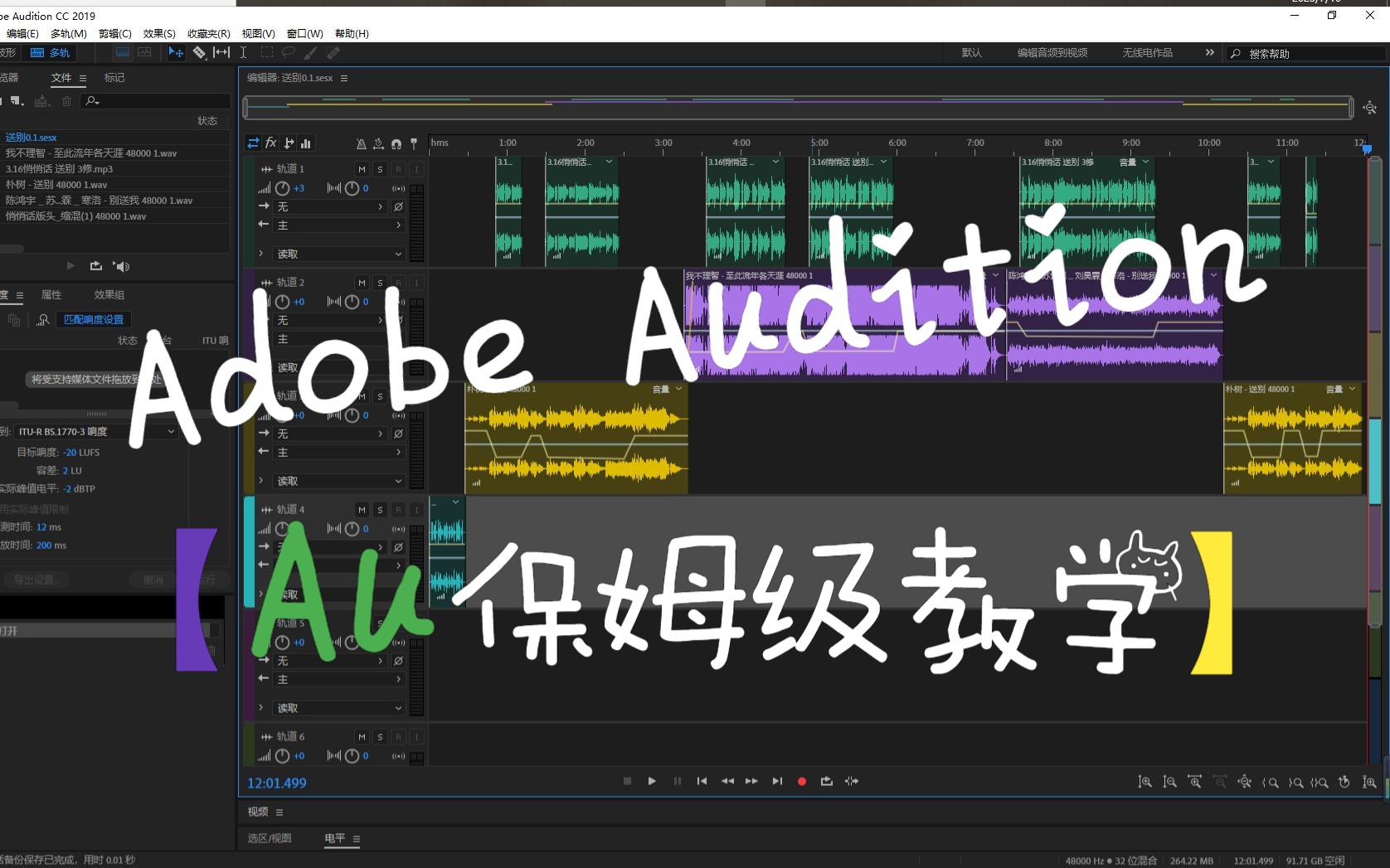Click the Stop transport button
Screen dimensions: 1390x868
(627, 781)
